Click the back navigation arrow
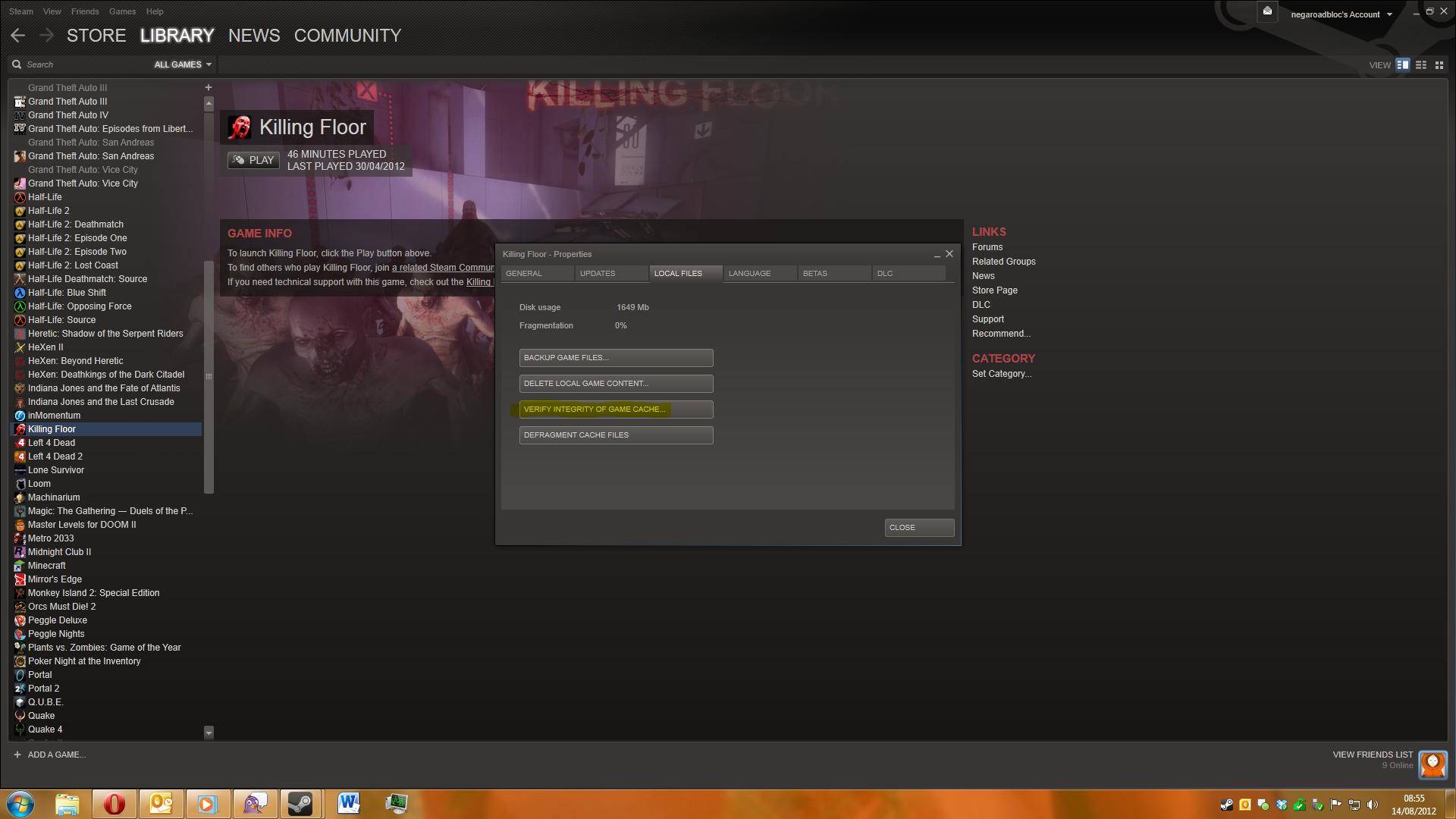The width and height of the screenshot is (1456, 819). pyautogui.click(x=18, y=36)
